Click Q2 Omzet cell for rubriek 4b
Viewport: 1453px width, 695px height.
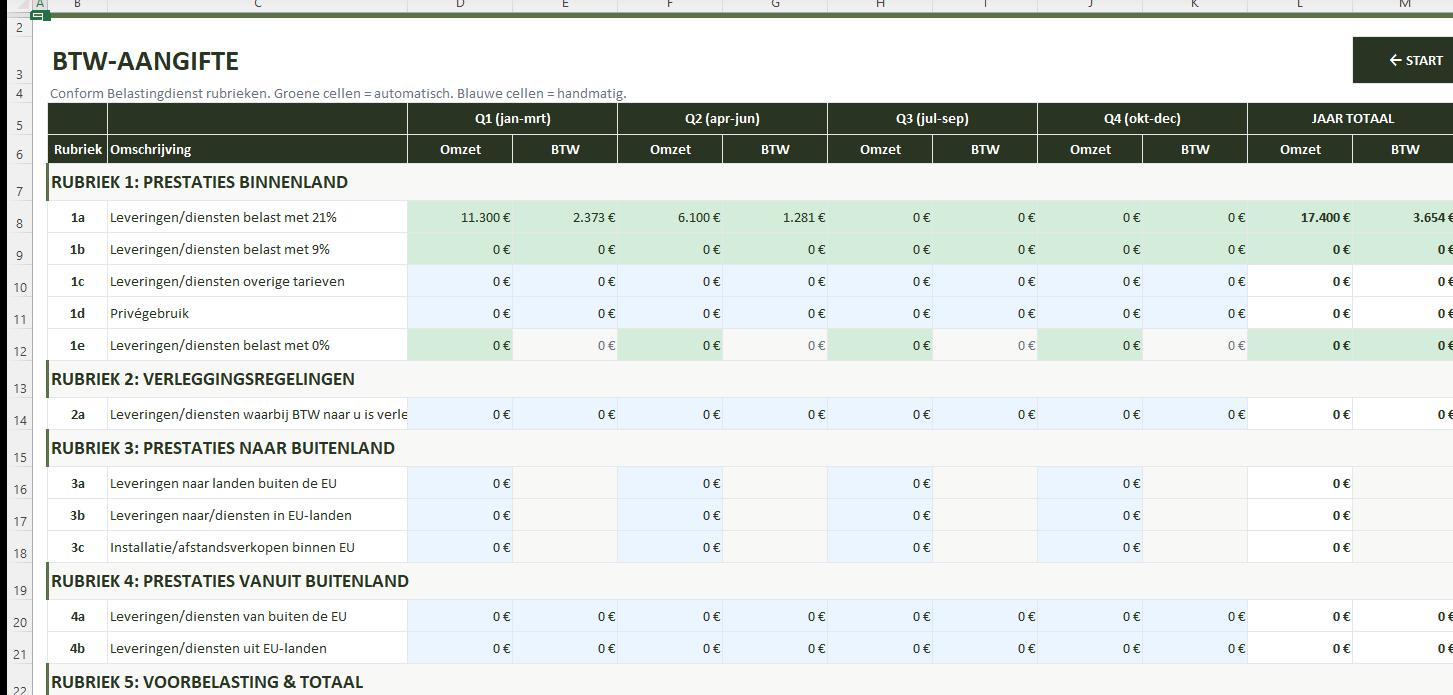pyautogui.click(x=670, y=648)
